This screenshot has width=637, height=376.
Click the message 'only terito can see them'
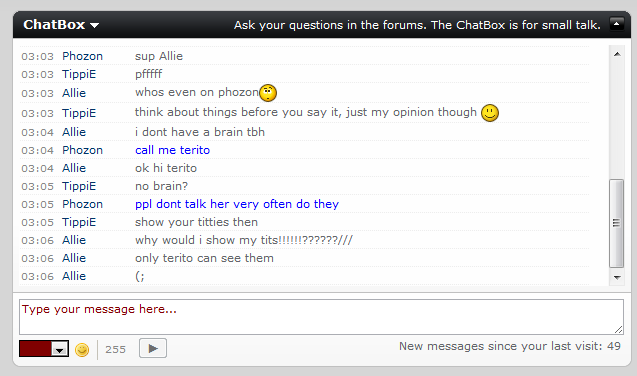(204, 258)
